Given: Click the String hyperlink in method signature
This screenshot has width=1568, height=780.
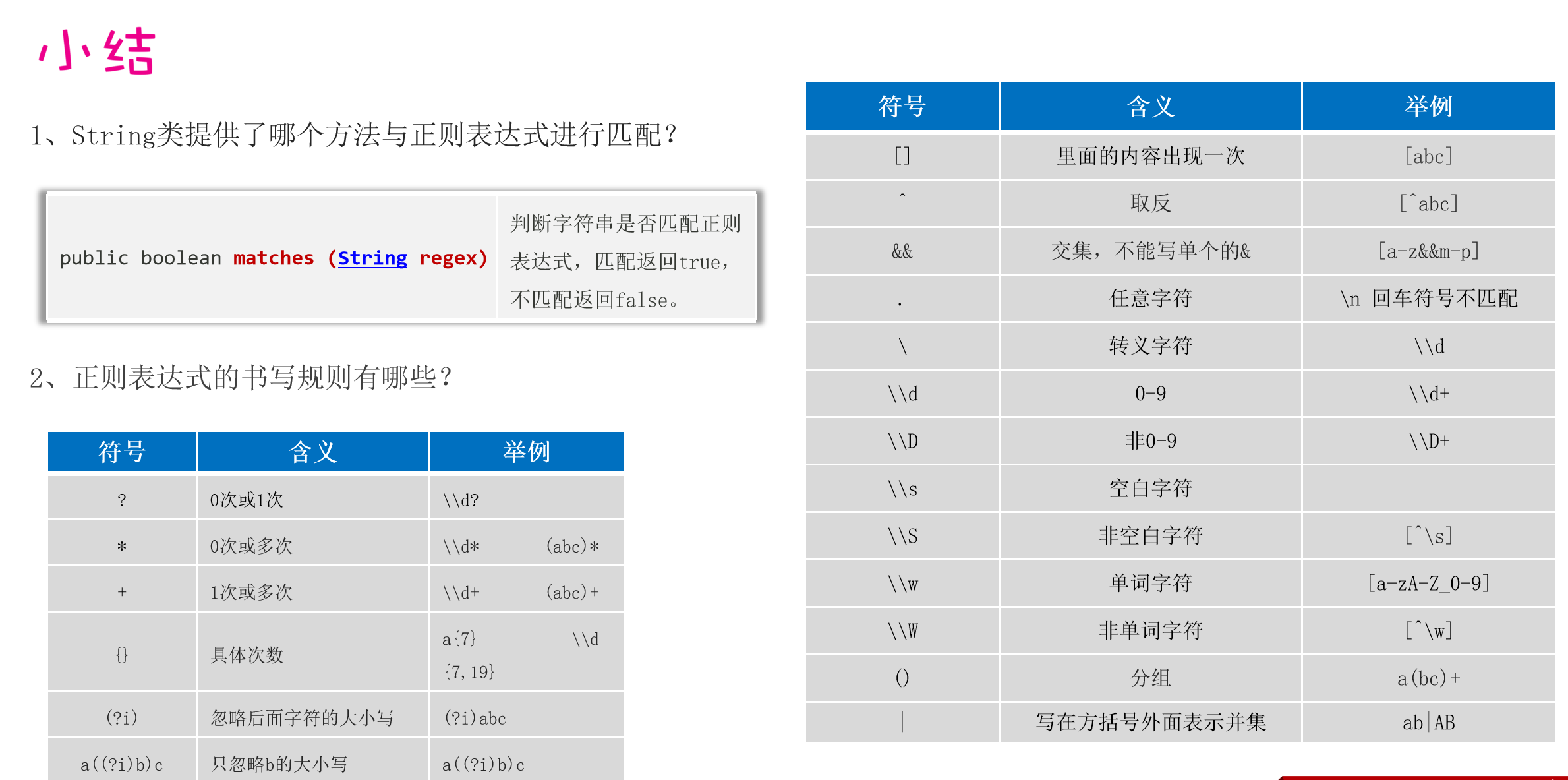Looking at the screenshot, I should [x=372, y=258].
